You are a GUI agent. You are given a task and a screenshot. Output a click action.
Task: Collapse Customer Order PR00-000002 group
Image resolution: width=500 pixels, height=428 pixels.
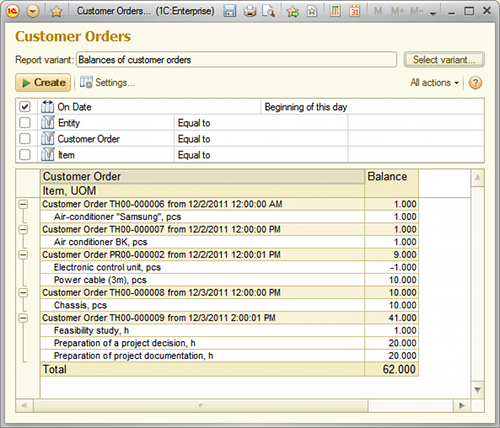(23, 255)
